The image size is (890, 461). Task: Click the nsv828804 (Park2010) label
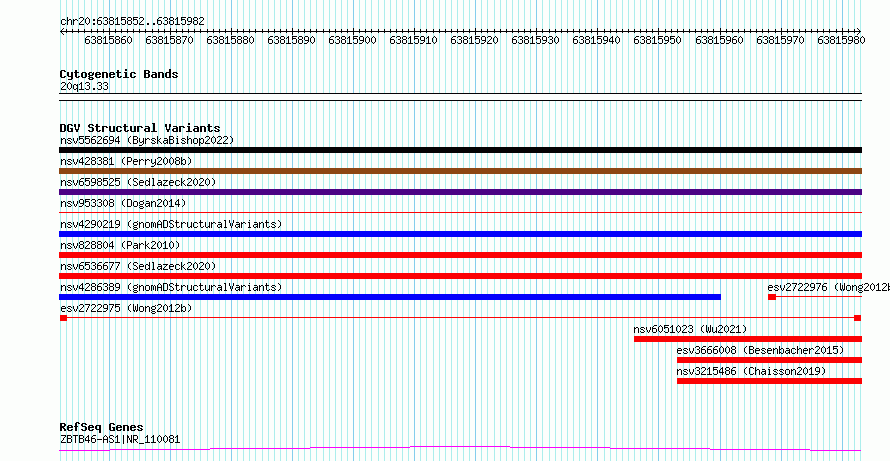click(120, 245)
